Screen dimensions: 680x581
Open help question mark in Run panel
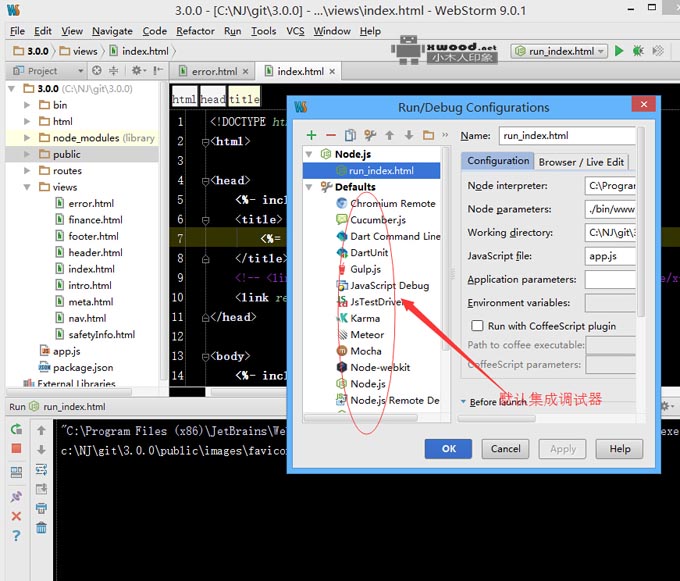coord(16,536)
